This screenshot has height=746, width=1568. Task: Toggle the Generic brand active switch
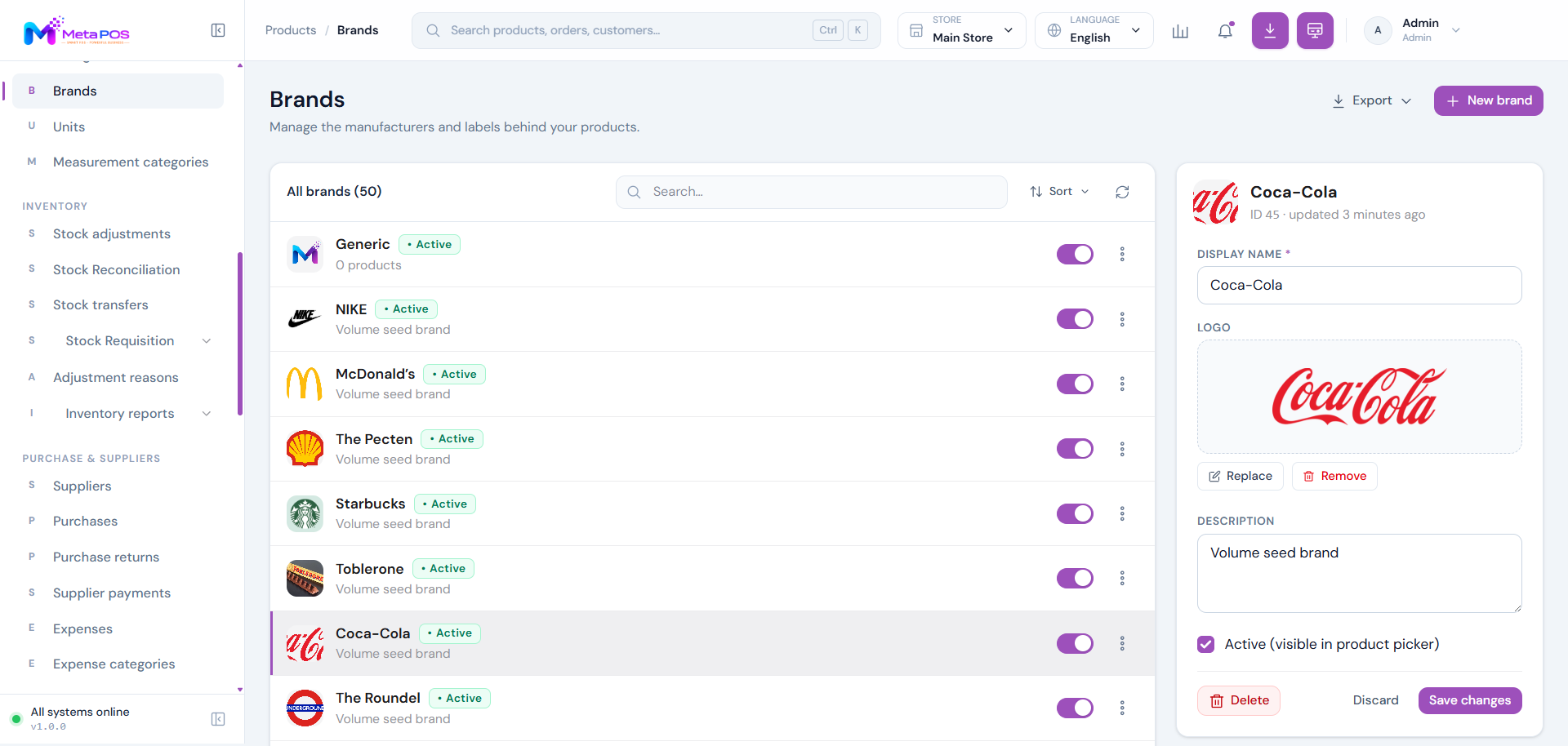point(1075,254)
